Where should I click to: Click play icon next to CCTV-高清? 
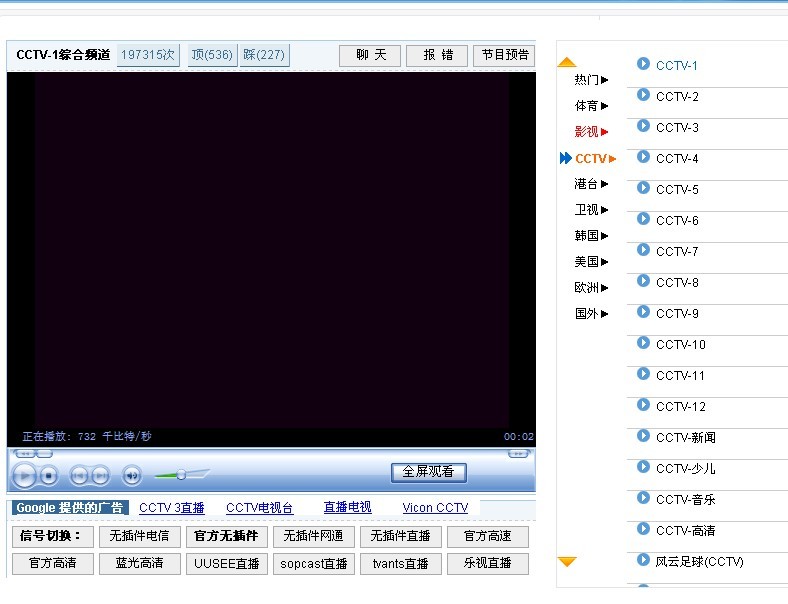[643, 529]
